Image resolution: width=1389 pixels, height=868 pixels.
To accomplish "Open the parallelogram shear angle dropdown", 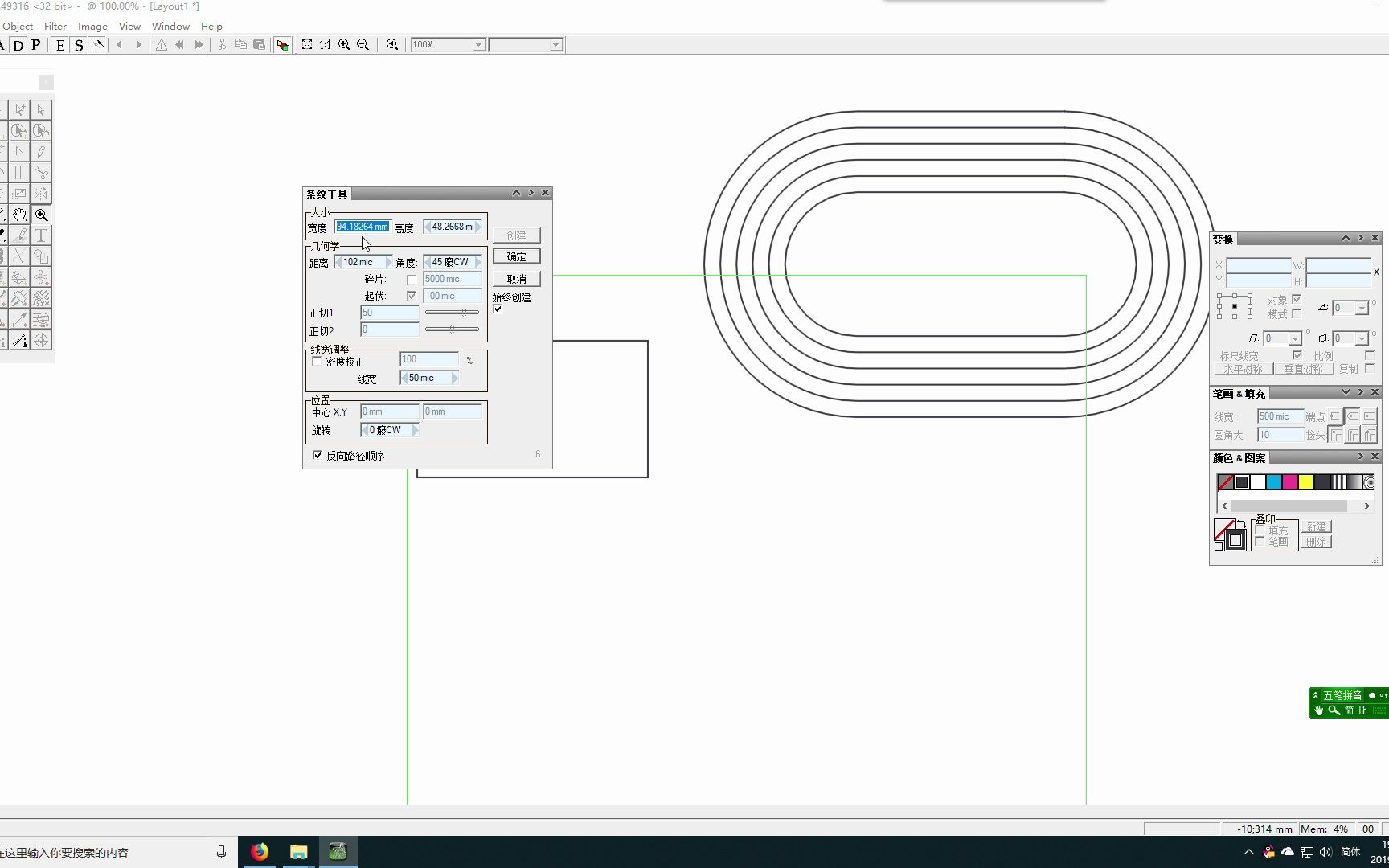I will coord(1295,339).
